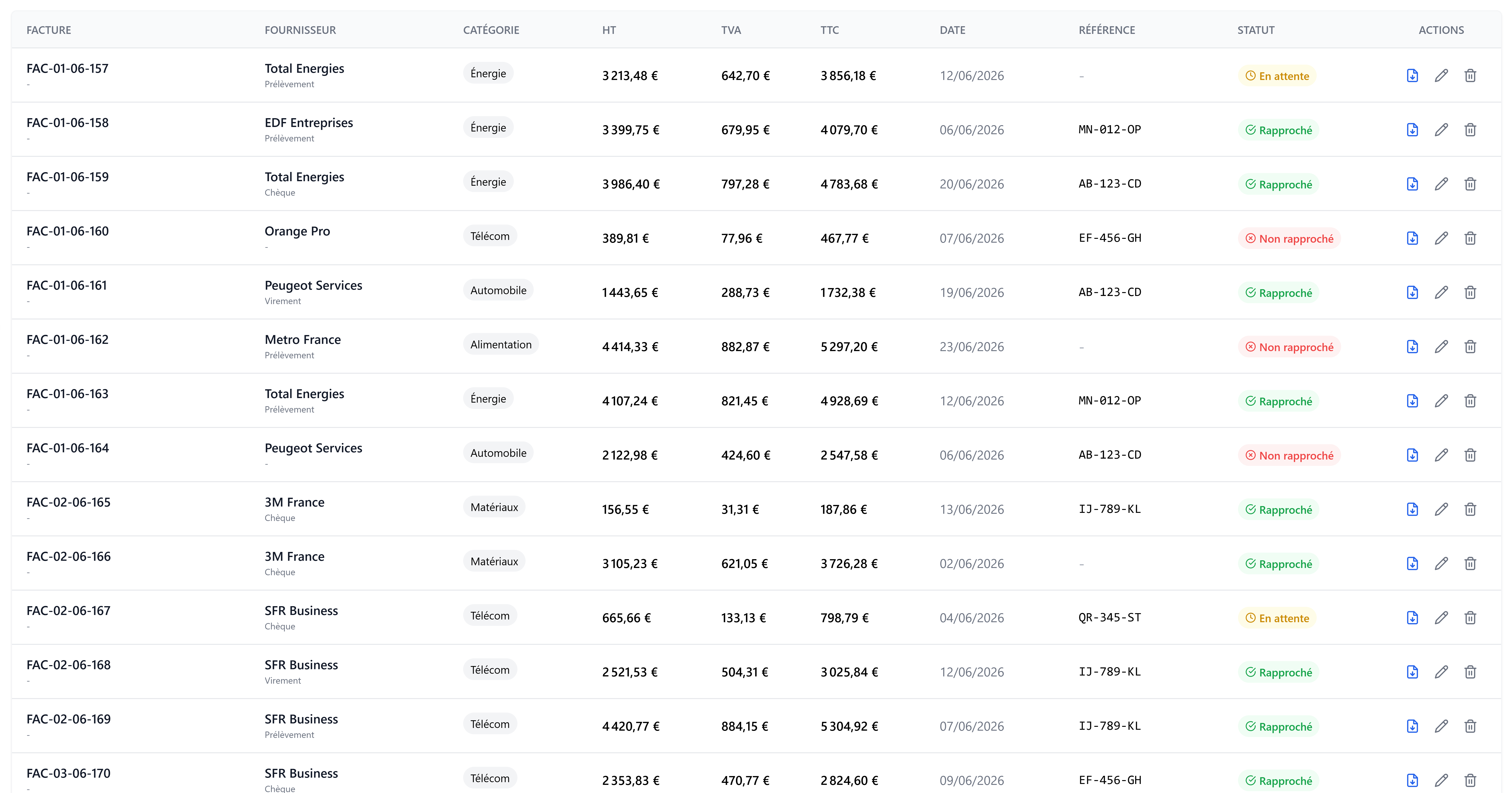This screenshot has width=1512, height=793.
Task: Edit invoice FAC-02-06-166
Action: click(x=1441, y=564)
